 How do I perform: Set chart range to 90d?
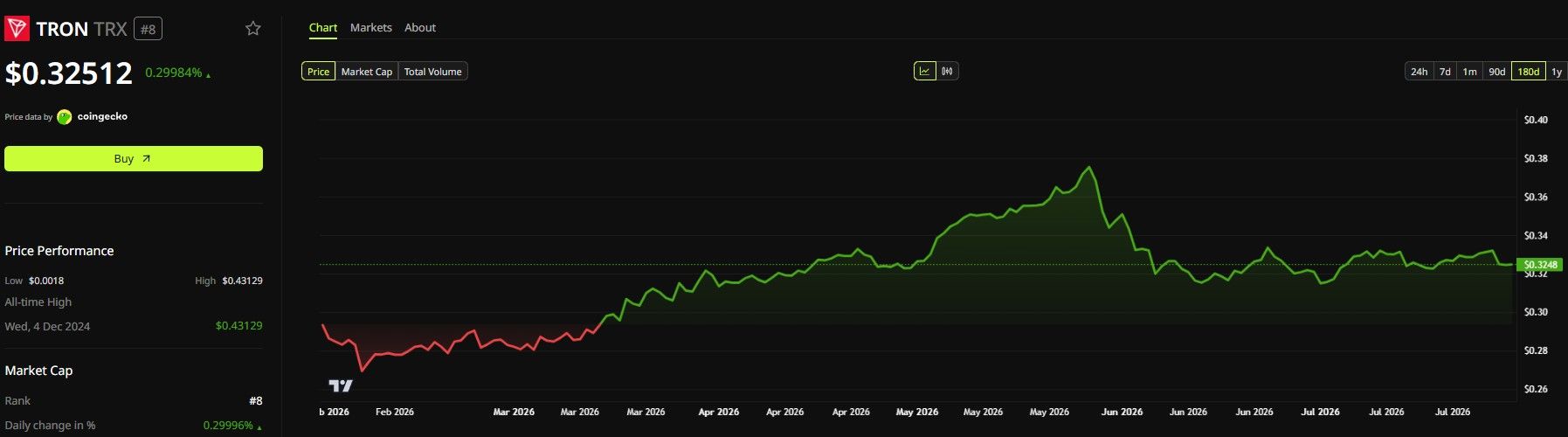(1497, 72)
